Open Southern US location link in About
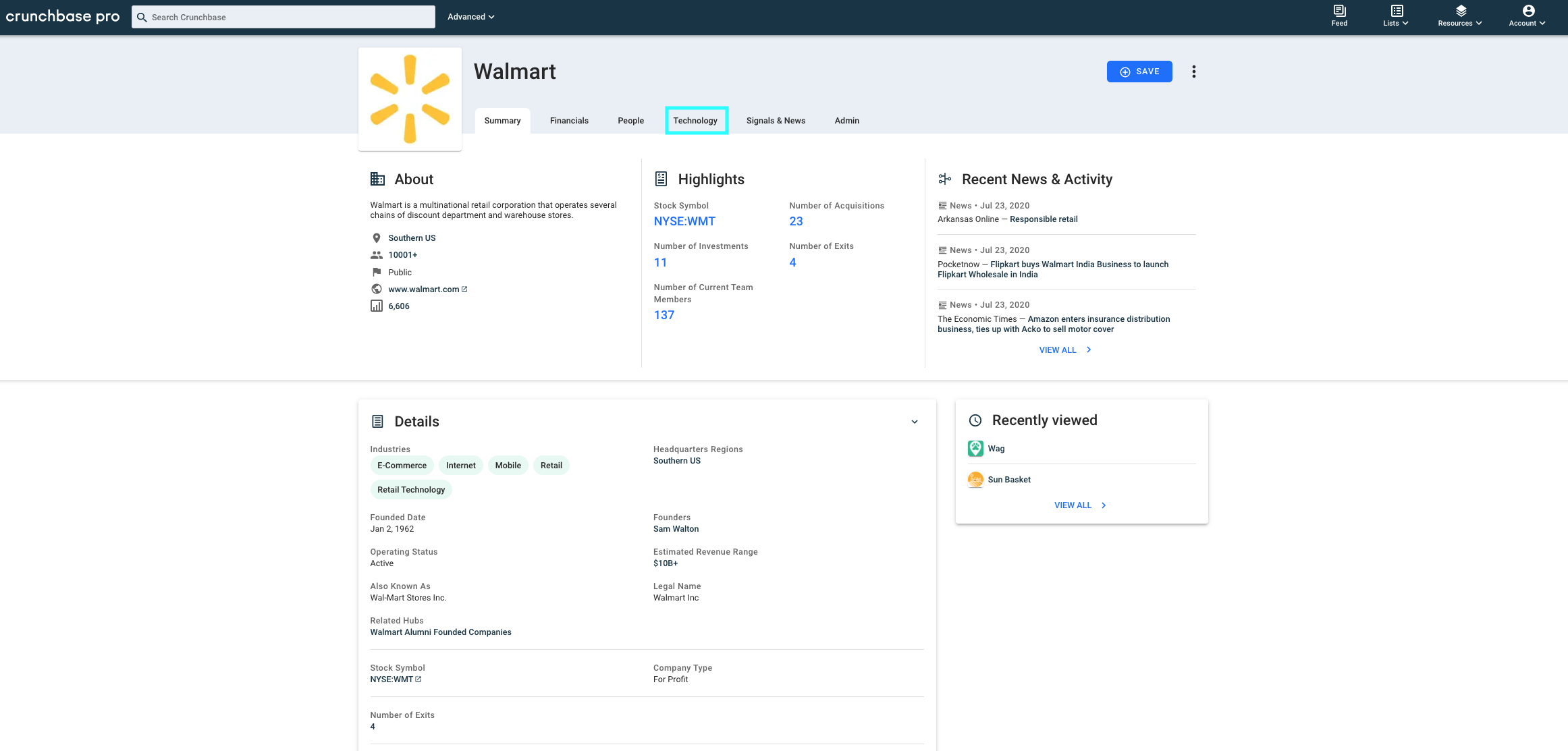1568x751 pixels. point(412,238)
